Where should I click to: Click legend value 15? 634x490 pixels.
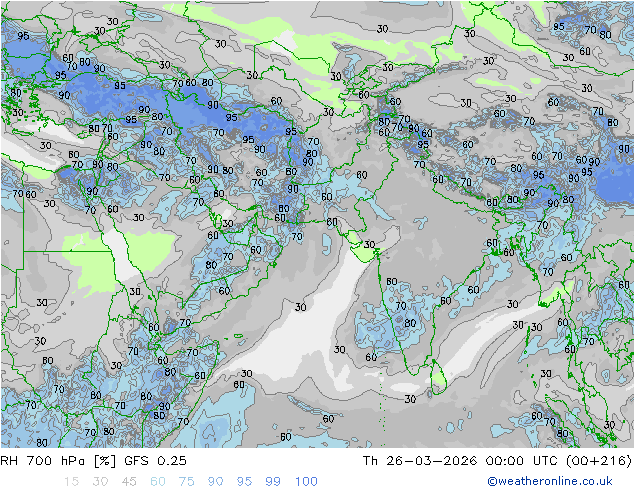coord(71,482)
